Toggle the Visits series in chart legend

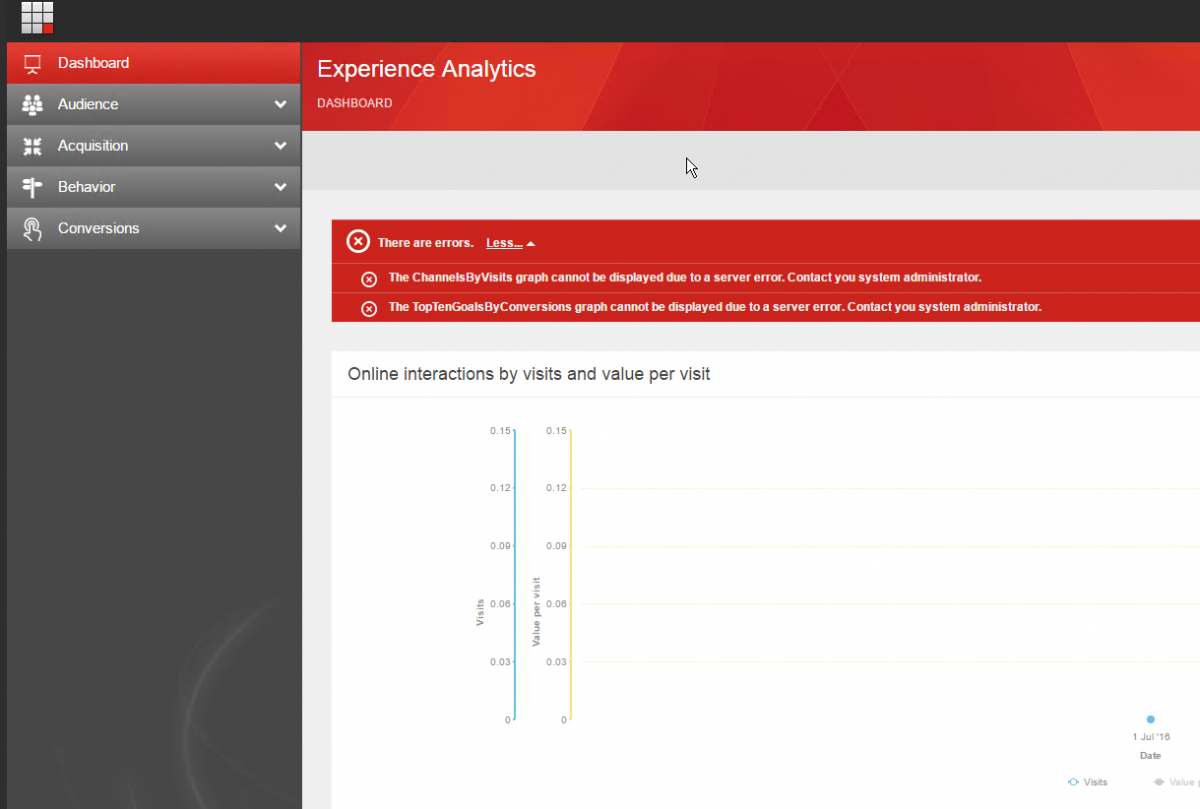pos(1088,782)
